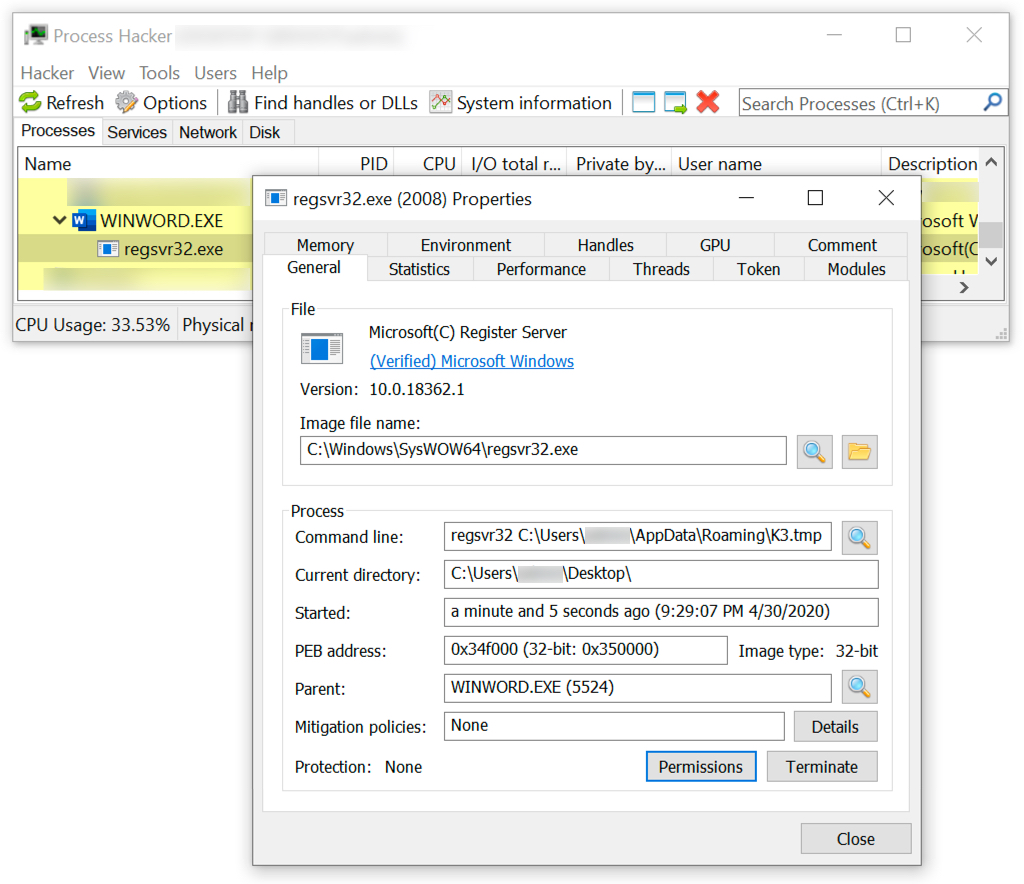Click the Process Hacker title bar icon
Viewport: 1024px width, 884px height.
[x=36, y=35]
